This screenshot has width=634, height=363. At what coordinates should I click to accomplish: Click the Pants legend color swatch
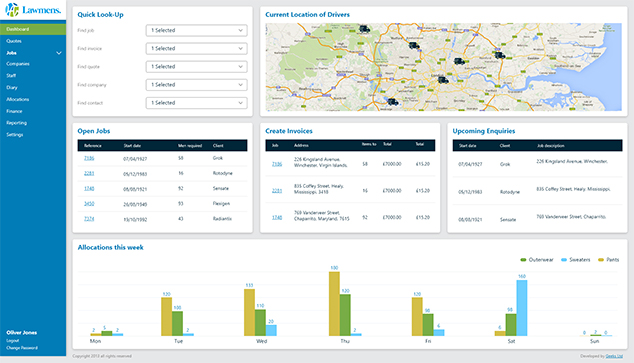[601, 260]
